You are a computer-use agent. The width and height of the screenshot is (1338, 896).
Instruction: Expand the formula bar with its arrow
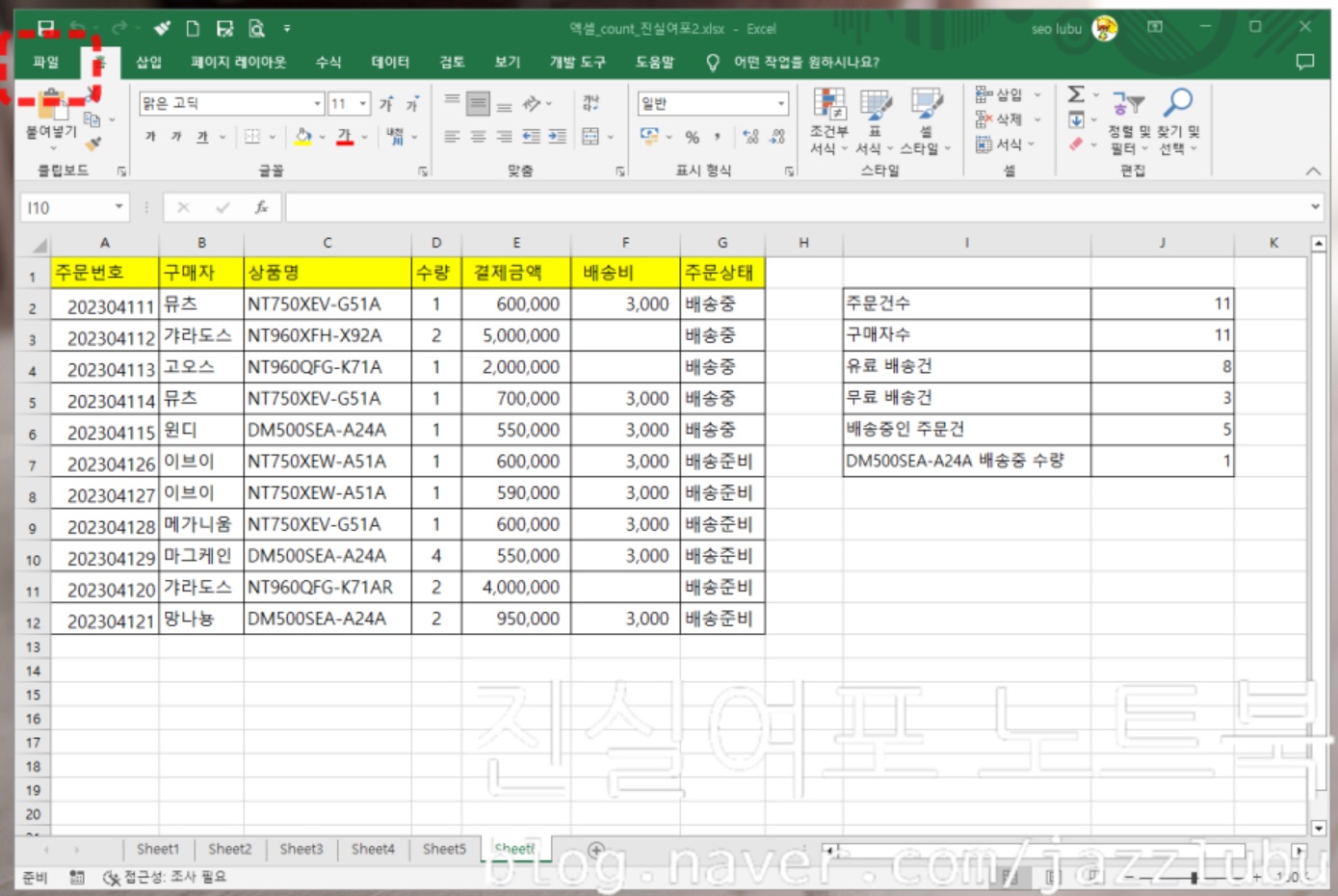[x=1315, y=207]
